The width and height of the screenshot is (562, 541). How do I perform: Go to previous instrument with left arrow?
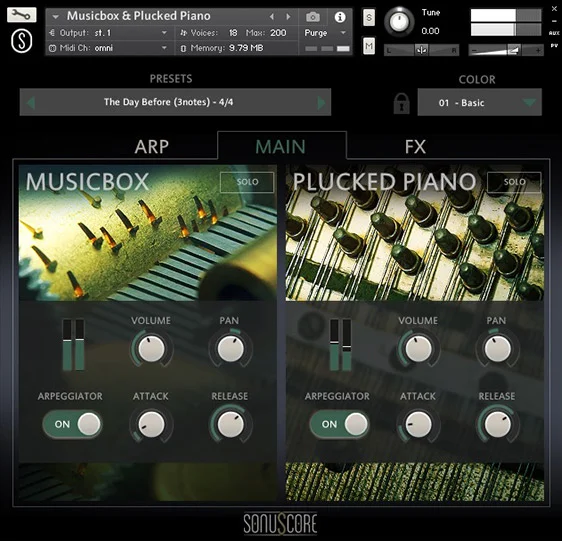[x=272, y=16]
